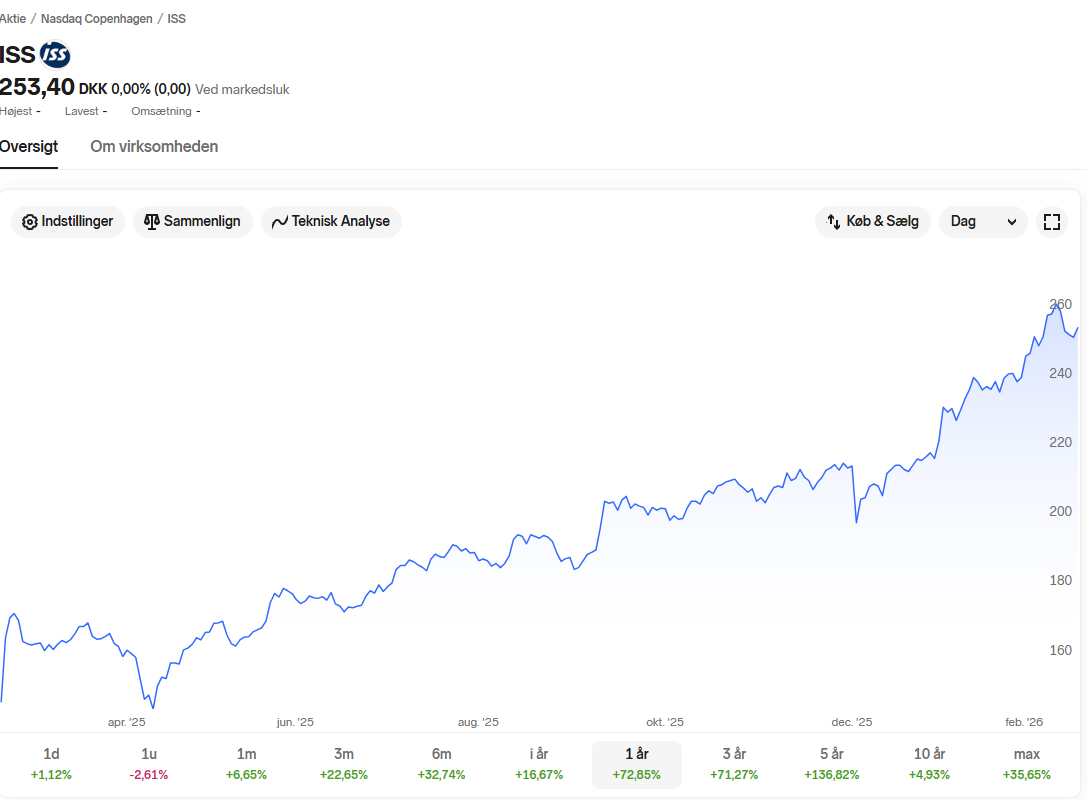Click the Lavest label

[82, 111]
